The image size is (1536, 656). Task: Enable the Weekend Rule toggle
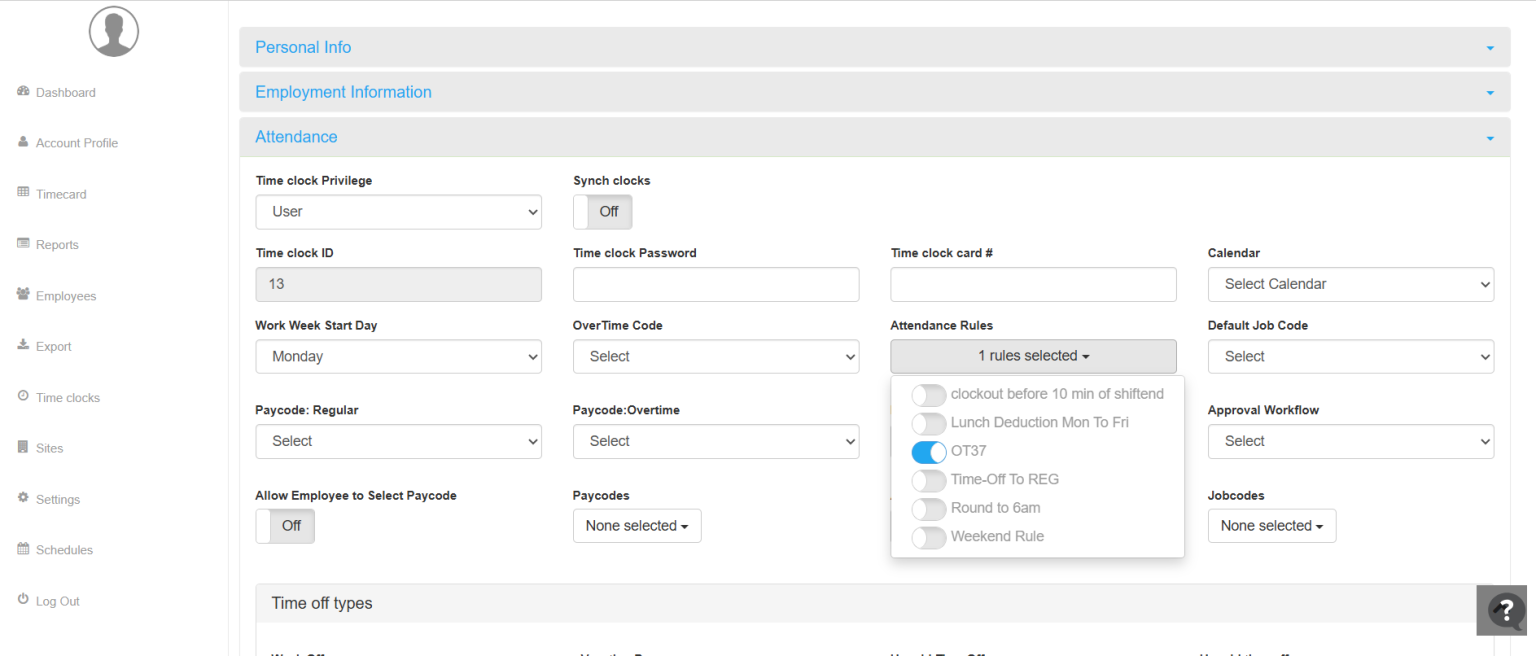[x=929, y=537]
